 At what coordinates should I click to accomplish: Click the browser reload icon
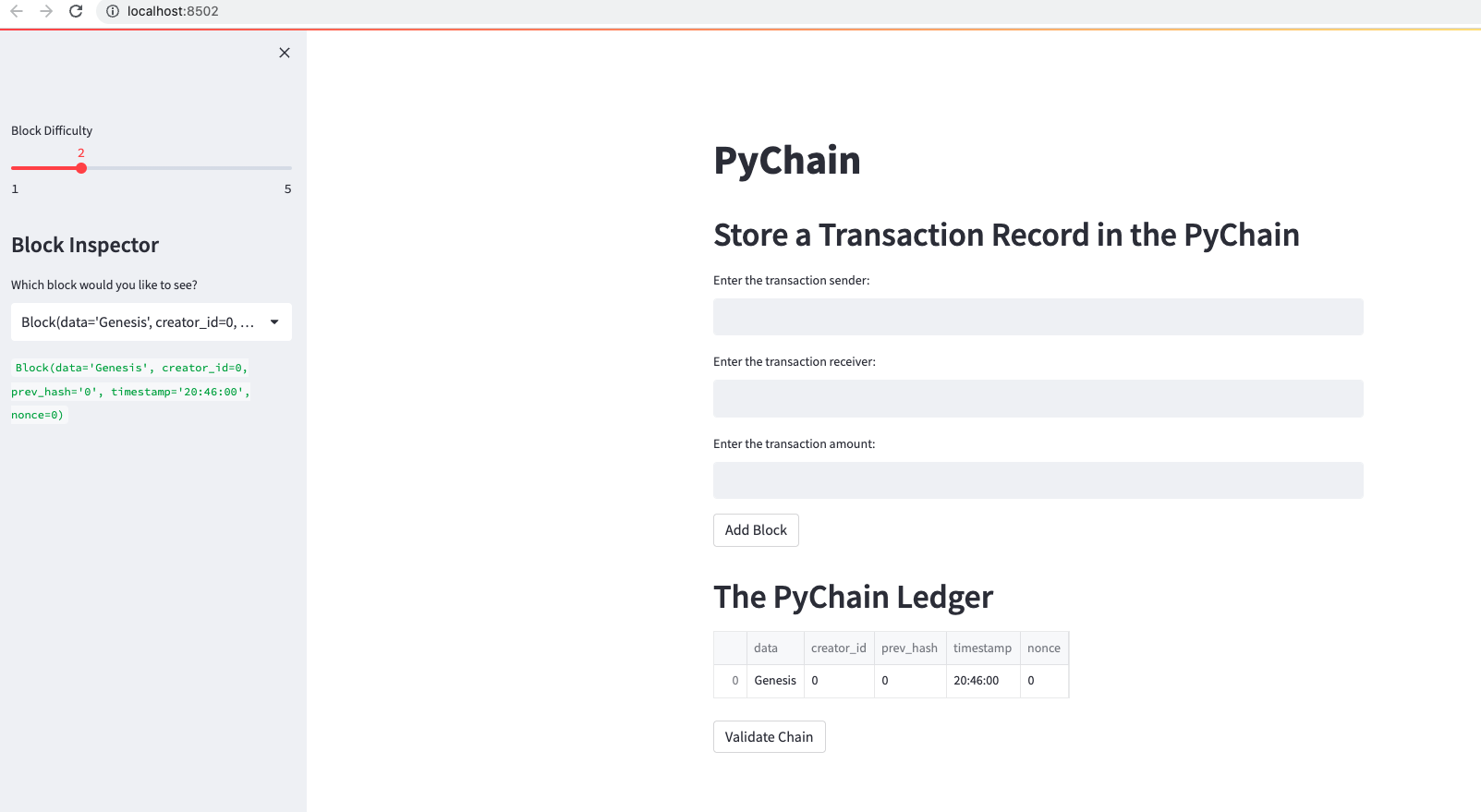(76, 12)
